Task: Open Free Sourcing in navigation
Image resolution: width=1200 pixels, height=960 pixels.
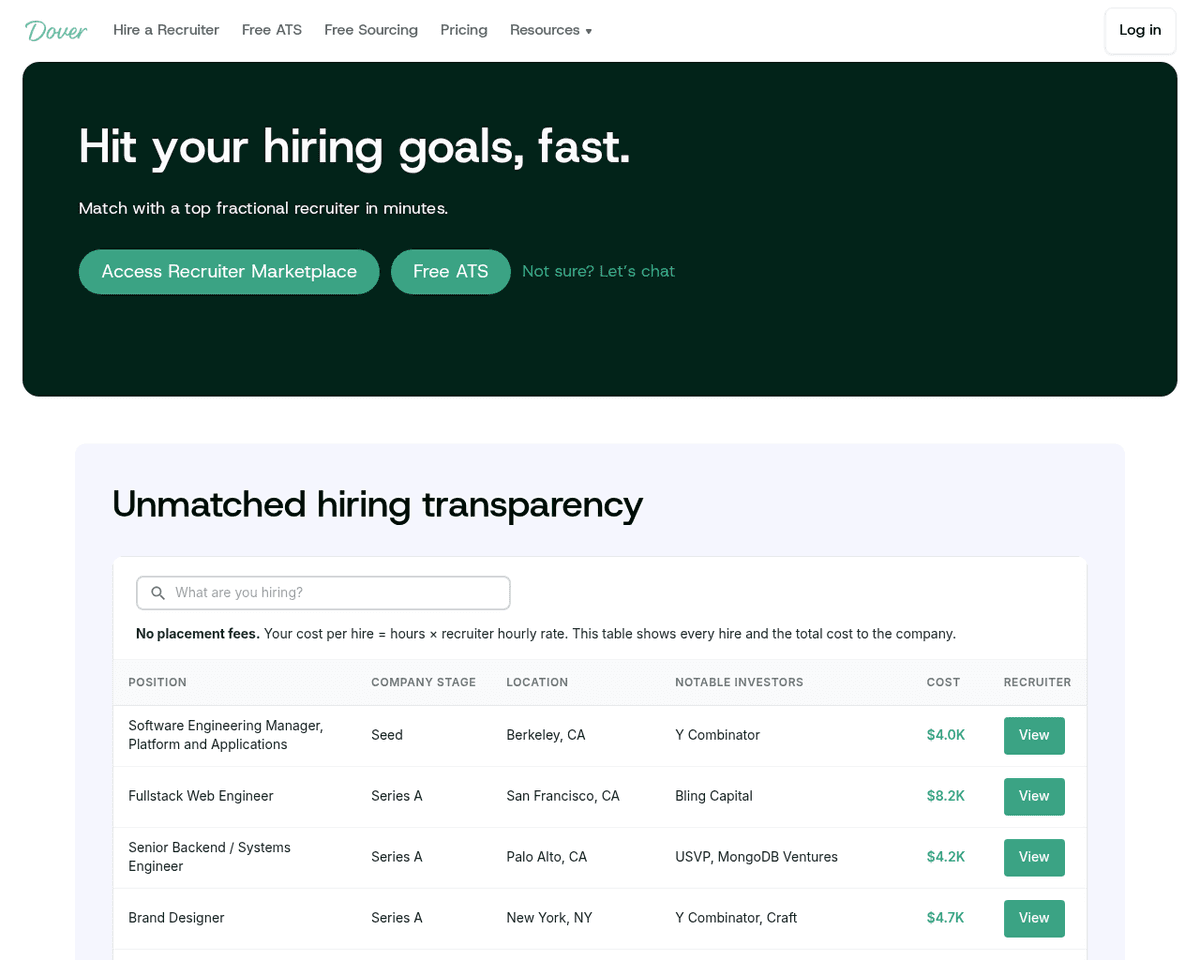Action: [x=371, y=30]
